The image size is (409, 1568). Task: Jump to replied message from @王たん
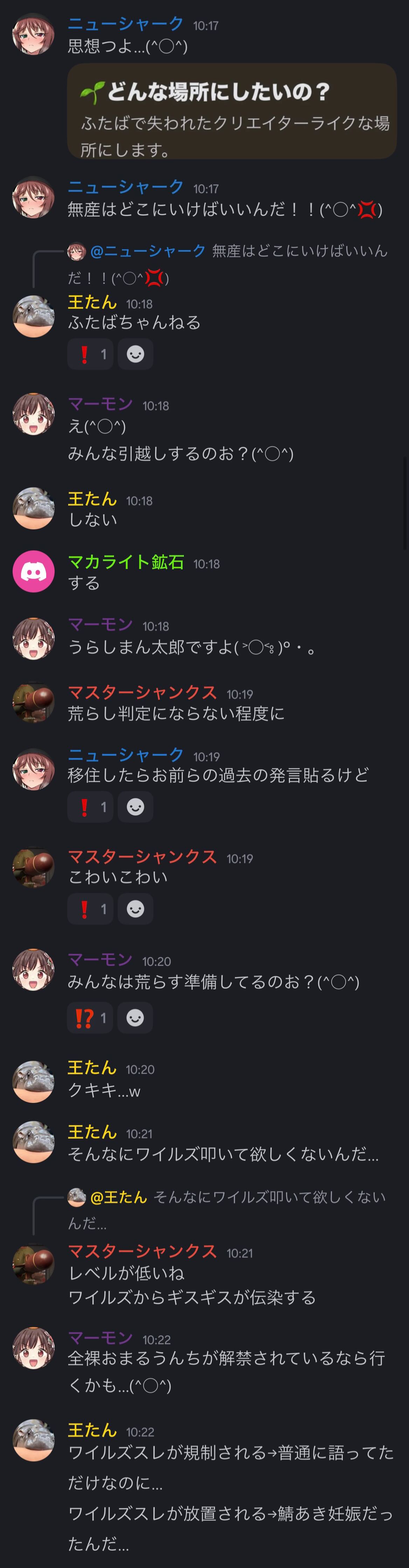(227, 1210)
